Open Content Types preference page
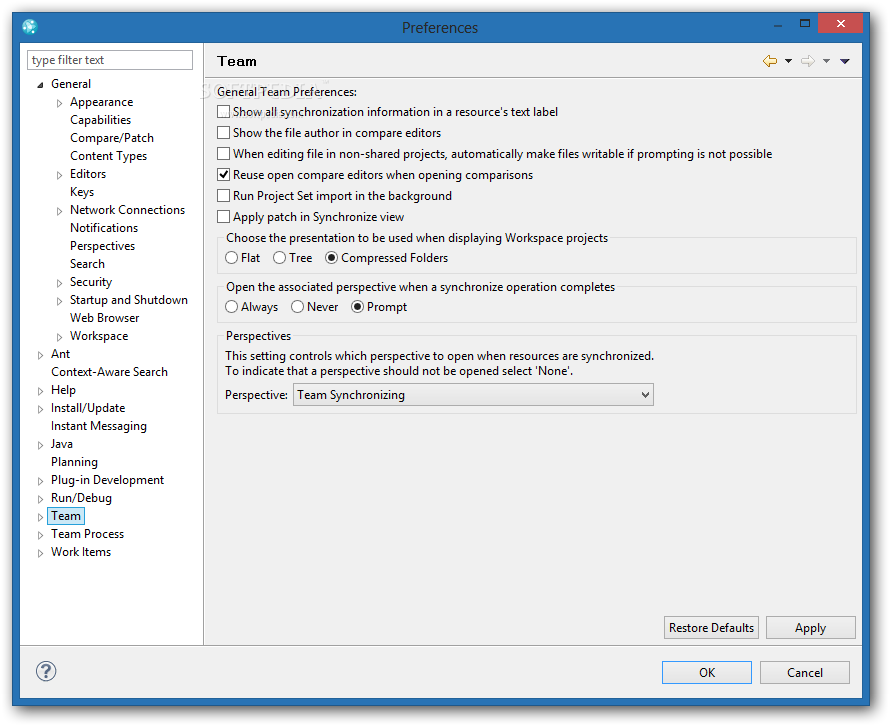This screenshot has width=890, height=726. click(108, 156)
